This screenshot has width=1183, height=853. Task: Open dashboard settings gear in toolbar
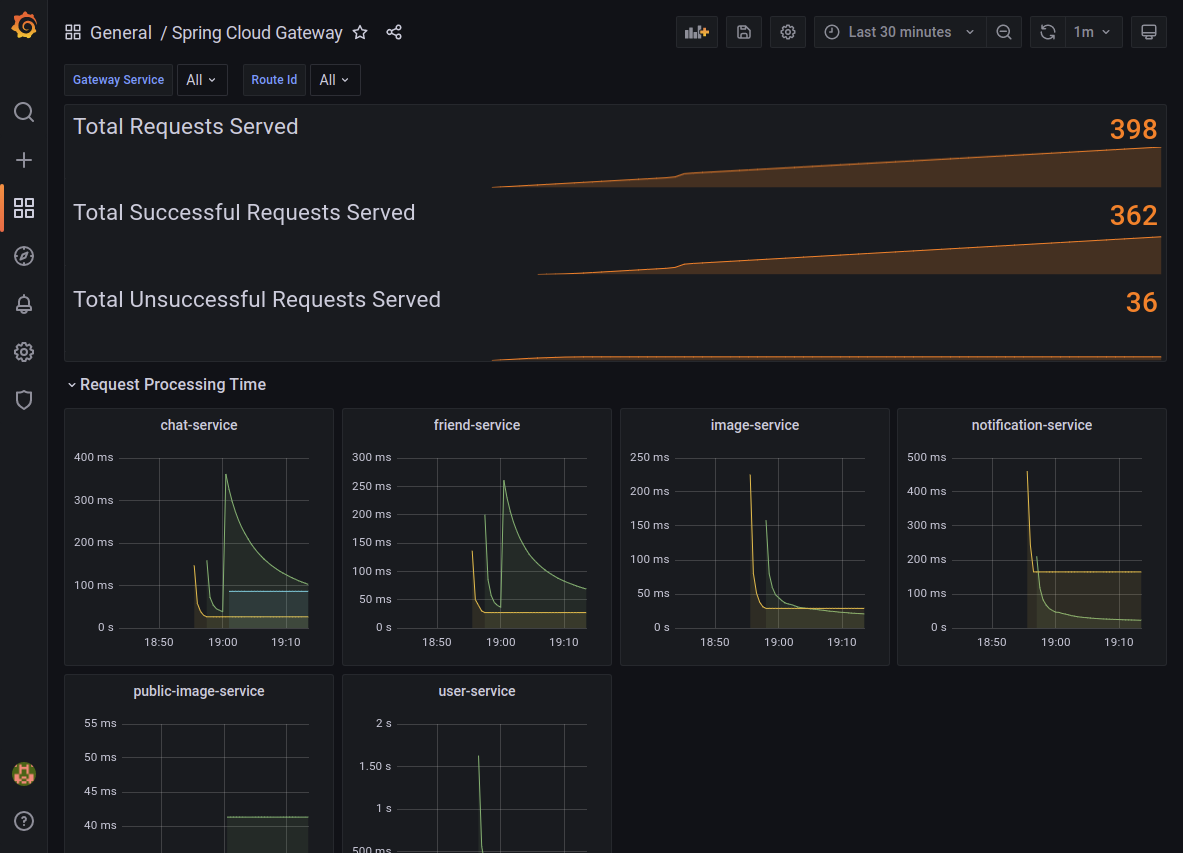coord(788,32)
